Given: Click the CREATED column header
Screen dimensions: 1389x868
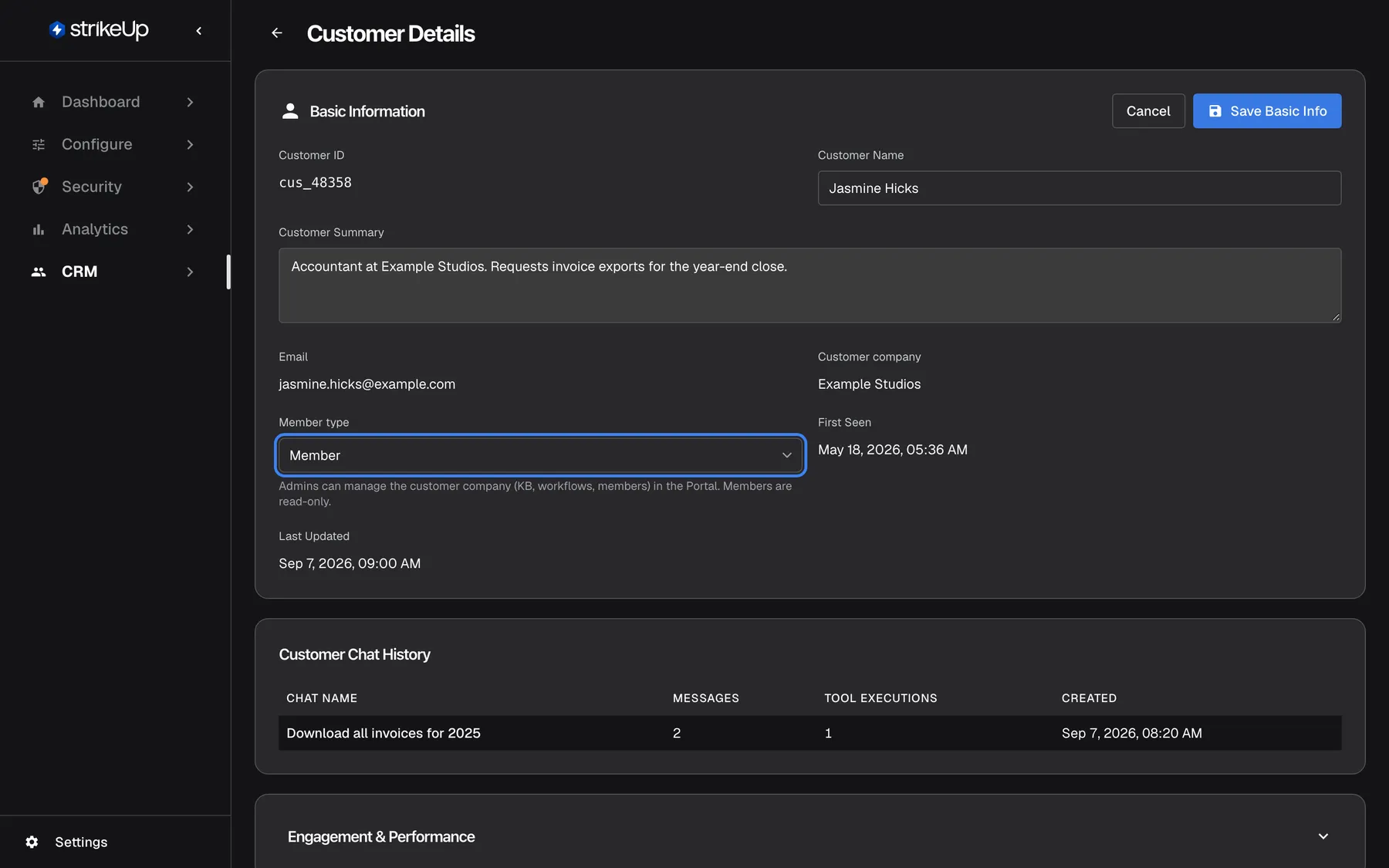Looking at the screenshot, I should [x=1089, y=698].
